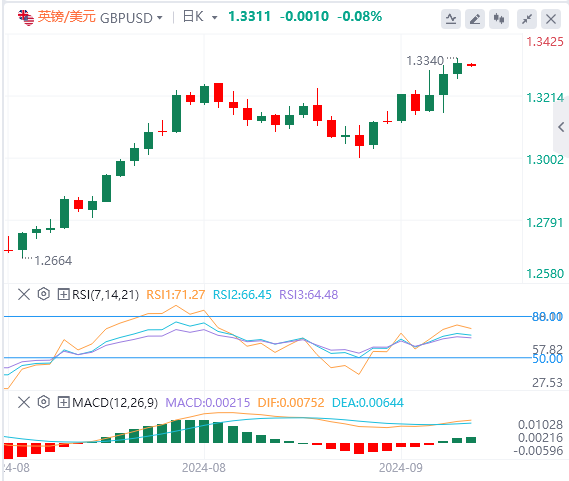Open the 日K timeframe dropdown
Screen dimensions: 569x481
tap(214, 18)
